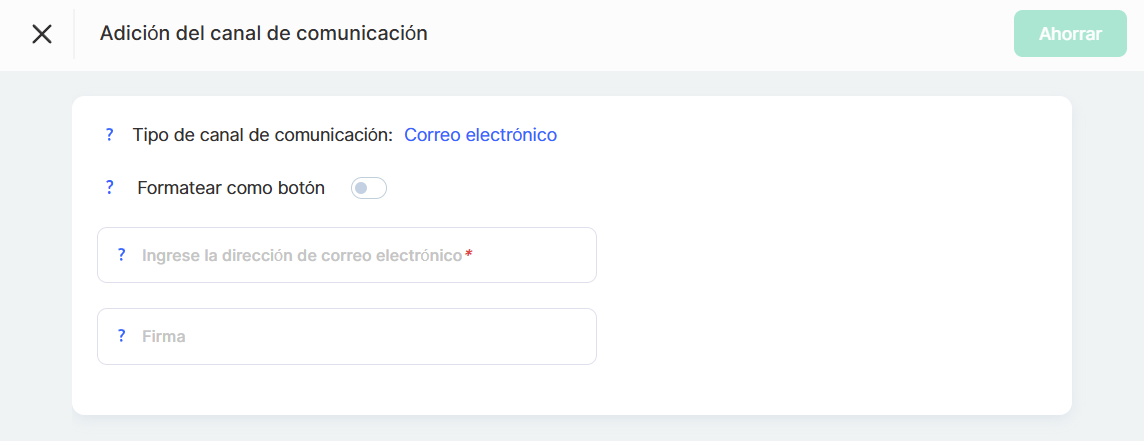Click the red required asterisk marker
The image size is (1144, 441).
click(469, 254)
